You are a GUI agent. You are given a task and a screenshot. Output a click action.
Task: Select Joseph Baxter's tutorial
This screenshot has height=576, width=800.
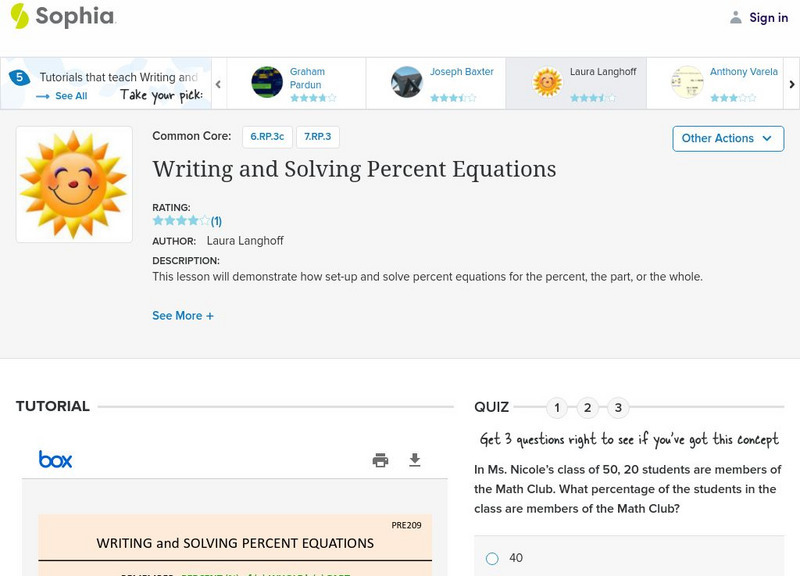coord(435,84)
